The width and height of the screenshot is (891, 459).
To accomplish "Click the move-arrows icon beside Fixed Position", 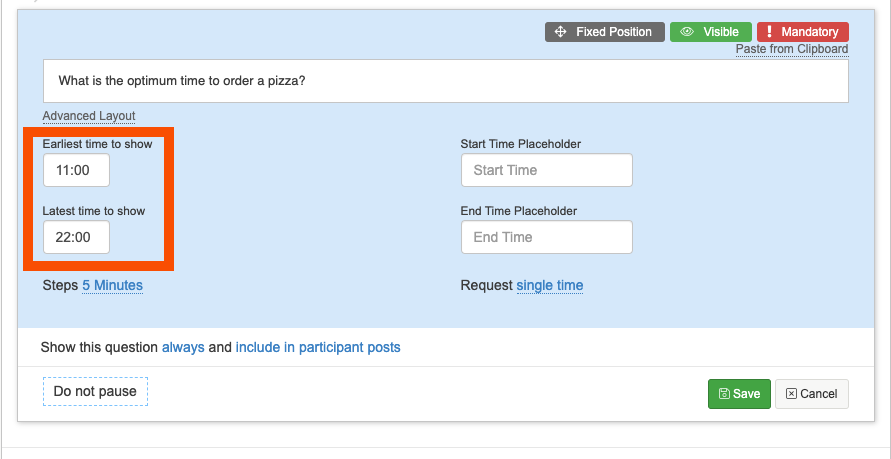I will pos(560,32).
